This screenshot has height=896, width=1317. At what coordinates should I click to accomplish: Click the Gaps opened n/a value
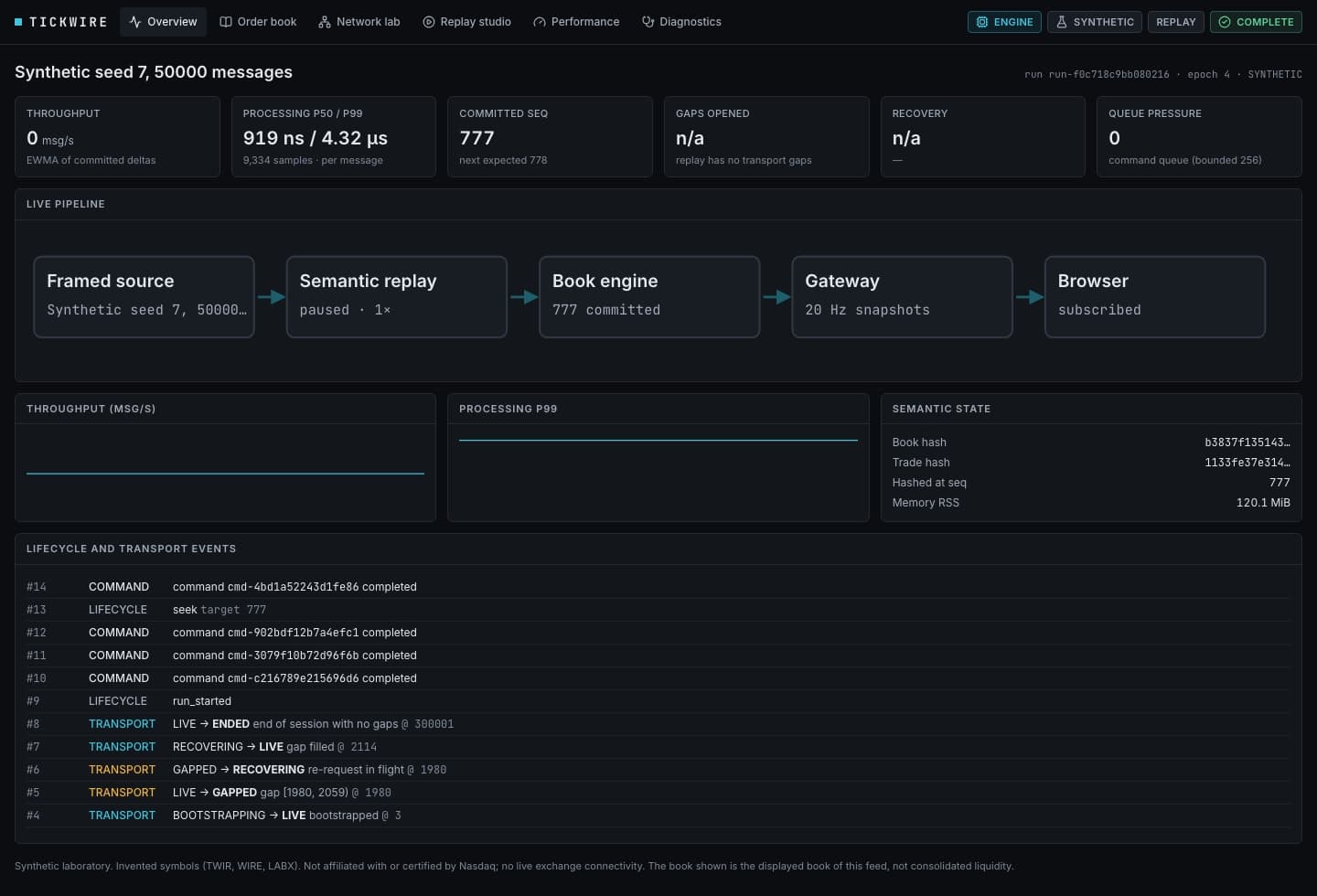pyautogui.click(x=690, y=138)
